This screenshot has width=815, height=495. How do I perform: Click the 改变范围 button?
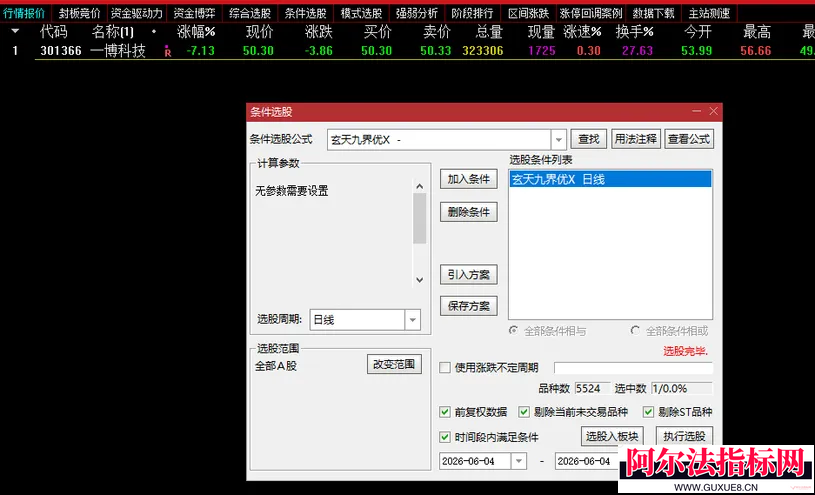point(394,364)
